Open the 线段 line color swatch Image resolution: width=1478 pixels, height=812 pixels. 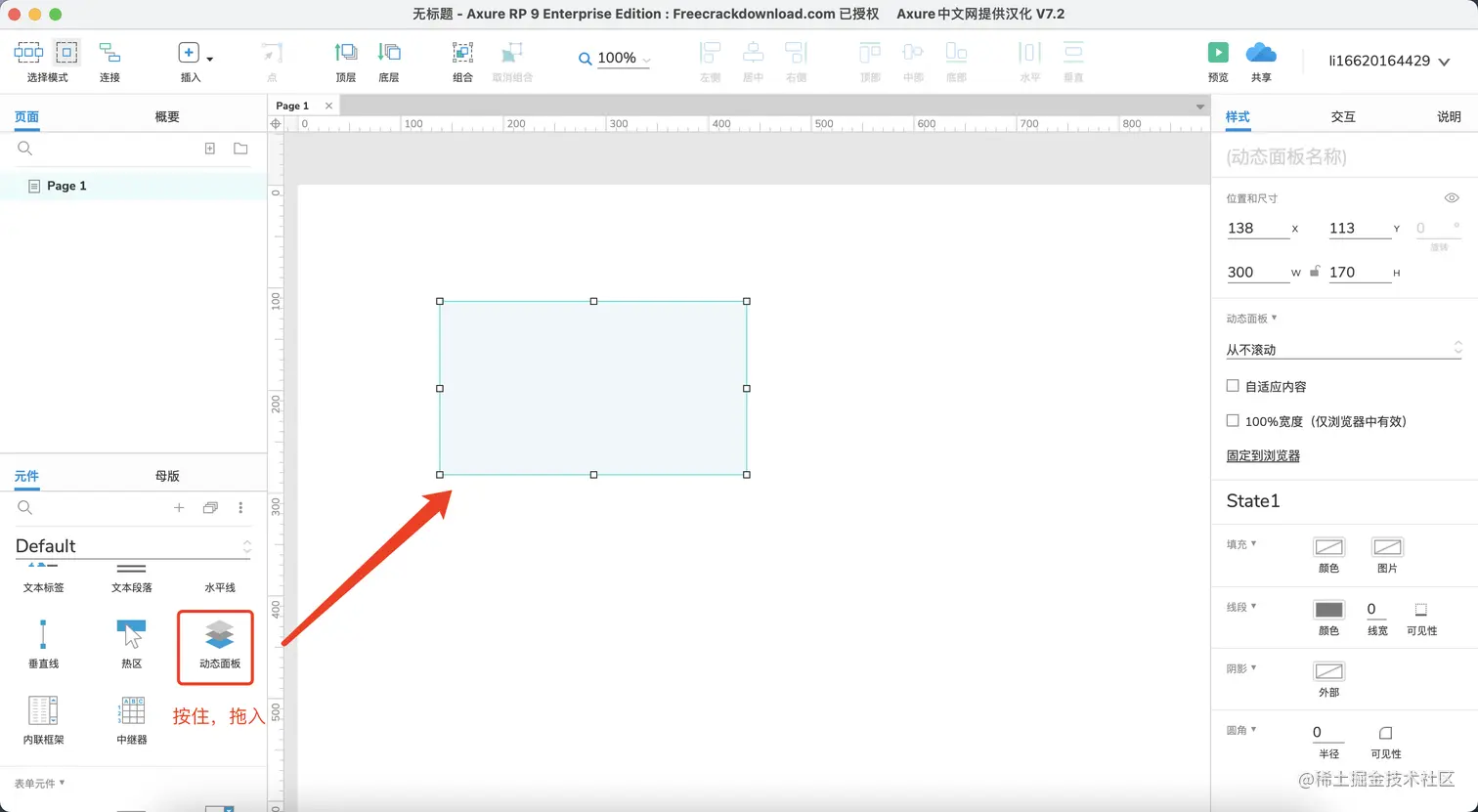click(1328, 610)
